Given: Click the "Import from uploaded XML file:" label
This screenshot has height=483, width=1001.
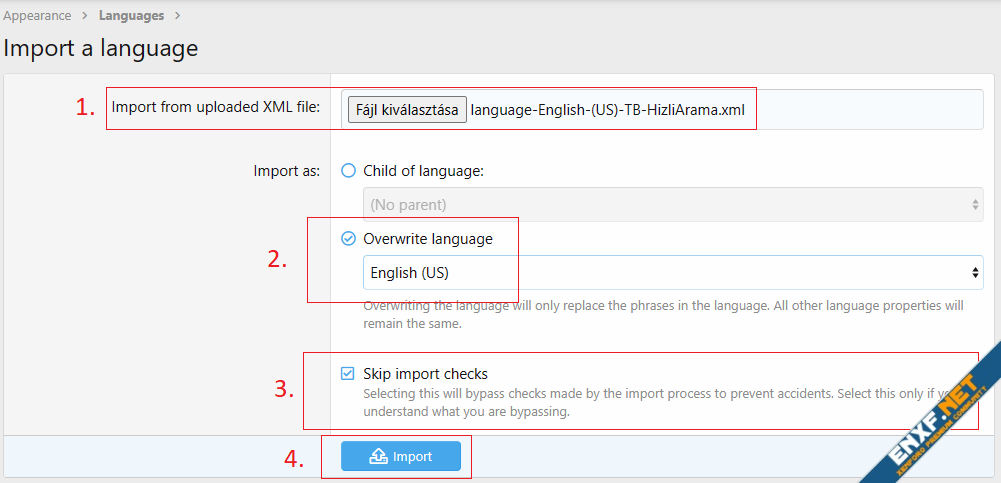Looking at the screenshot, I should [215, 108].
